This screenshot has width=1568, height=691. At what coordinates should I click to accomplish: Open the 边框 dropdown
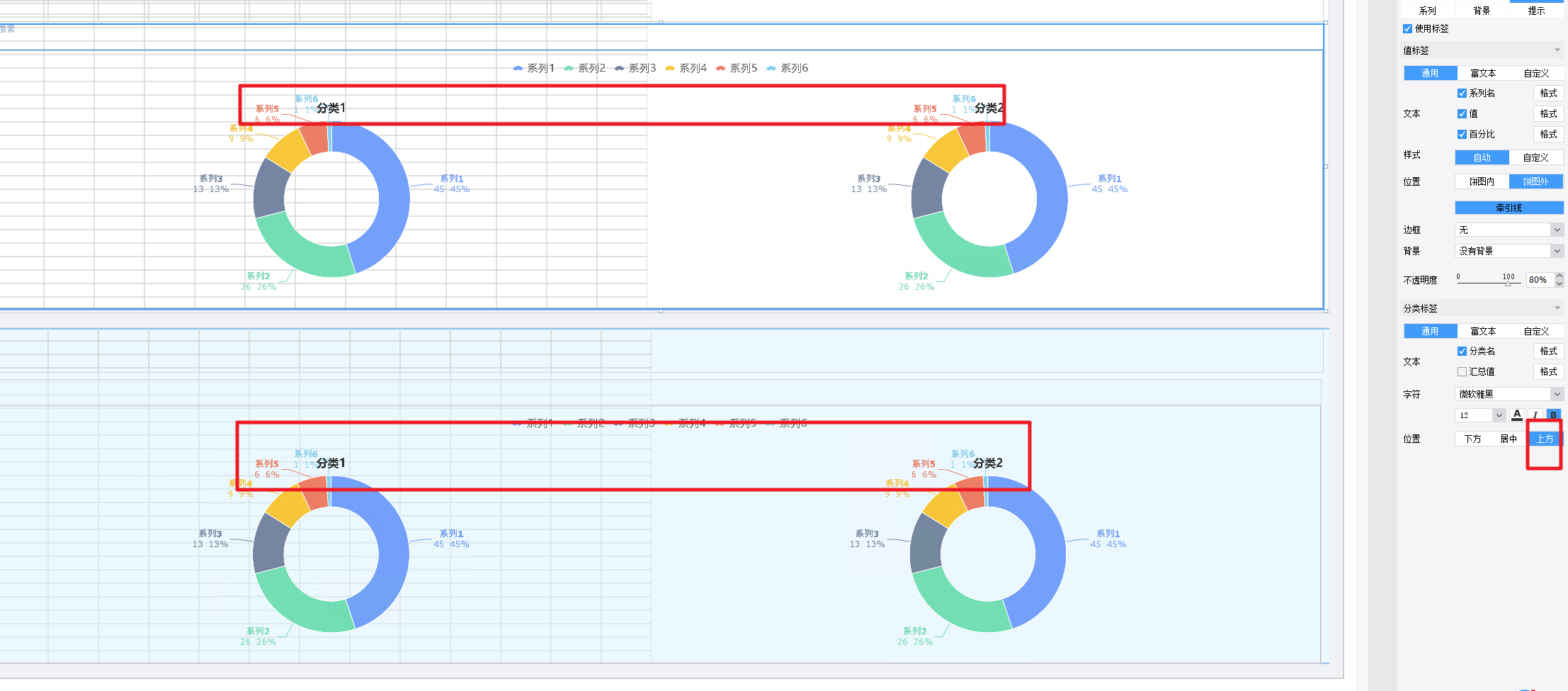pos(1509,230)
